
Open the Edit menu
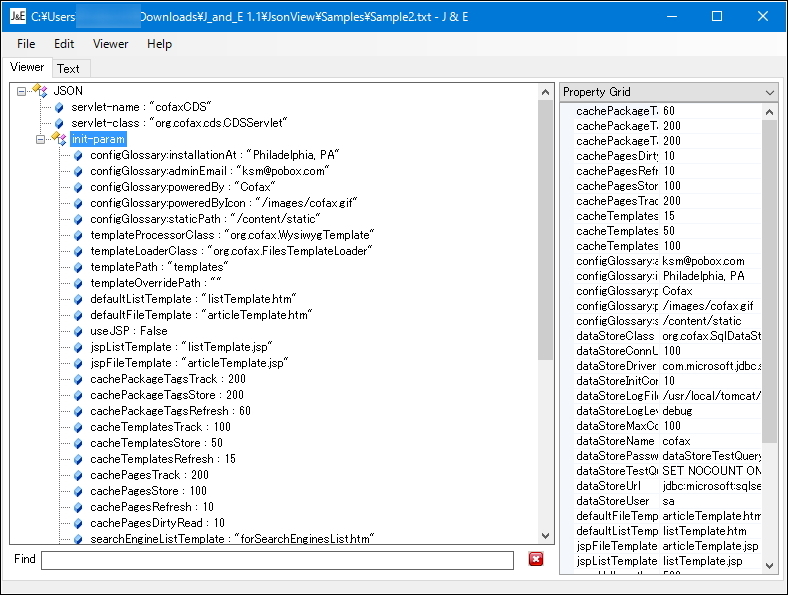coord(64,44)
